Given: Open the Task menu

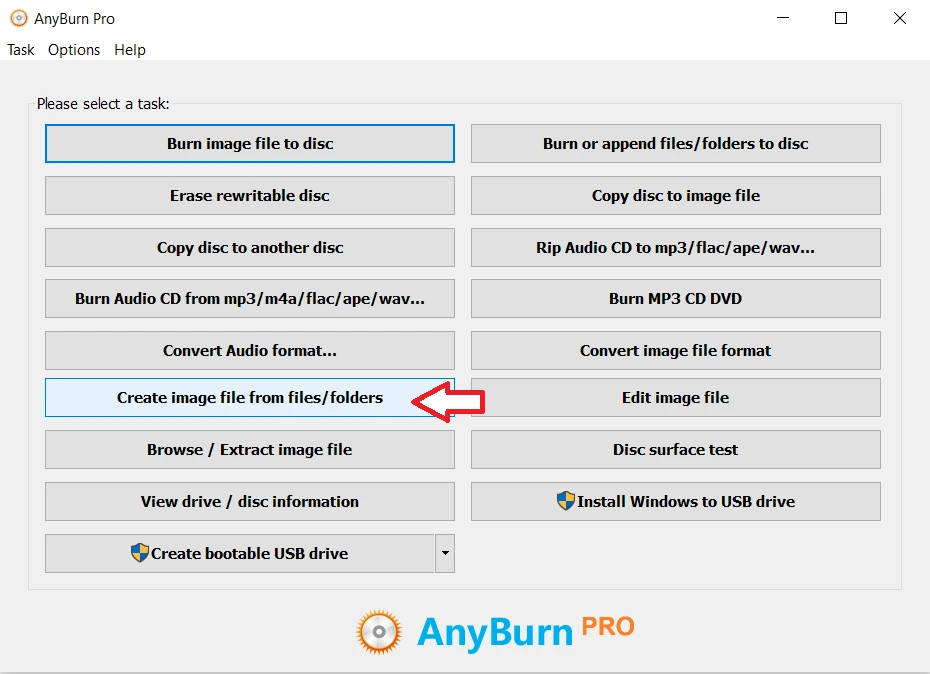Looking at the screenshot, I should (x=21, y=50).
